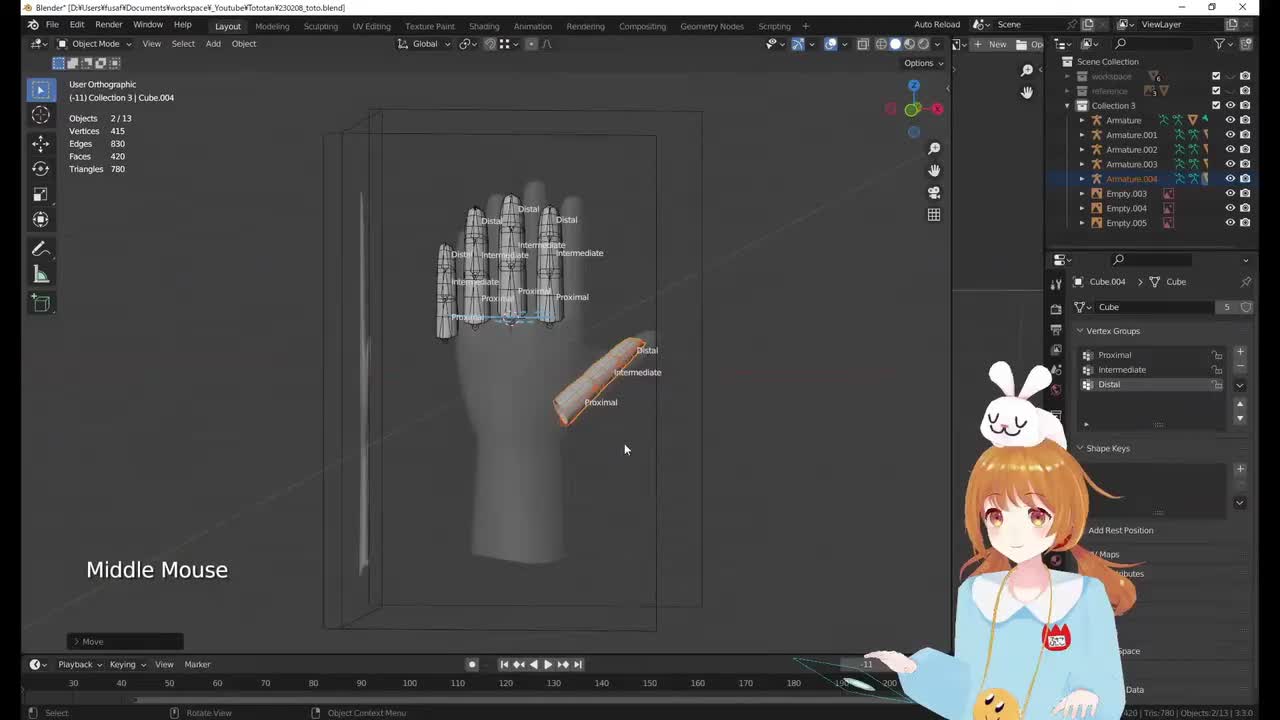This screenshot has height=720, width=1280.
Task: Open the timeline Marker menu
Action: pyautogui.click(x=197, y=664)
